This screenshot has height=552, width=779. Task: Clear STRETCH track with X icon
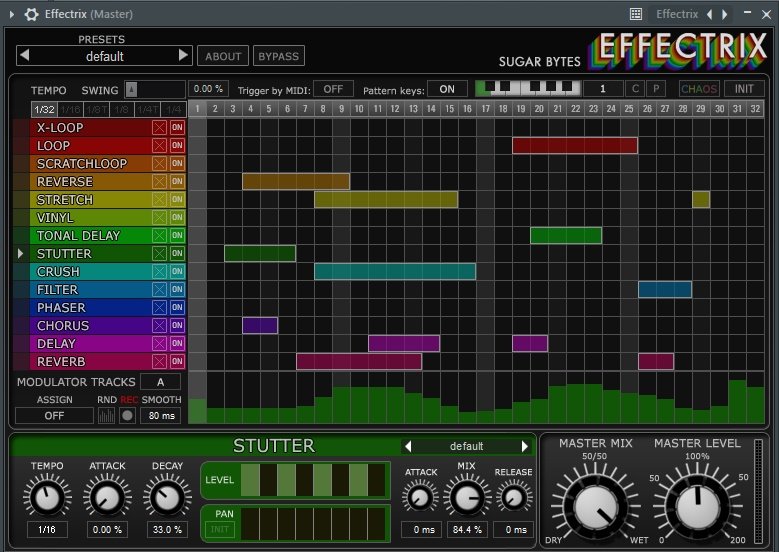(x=159, y=200)
